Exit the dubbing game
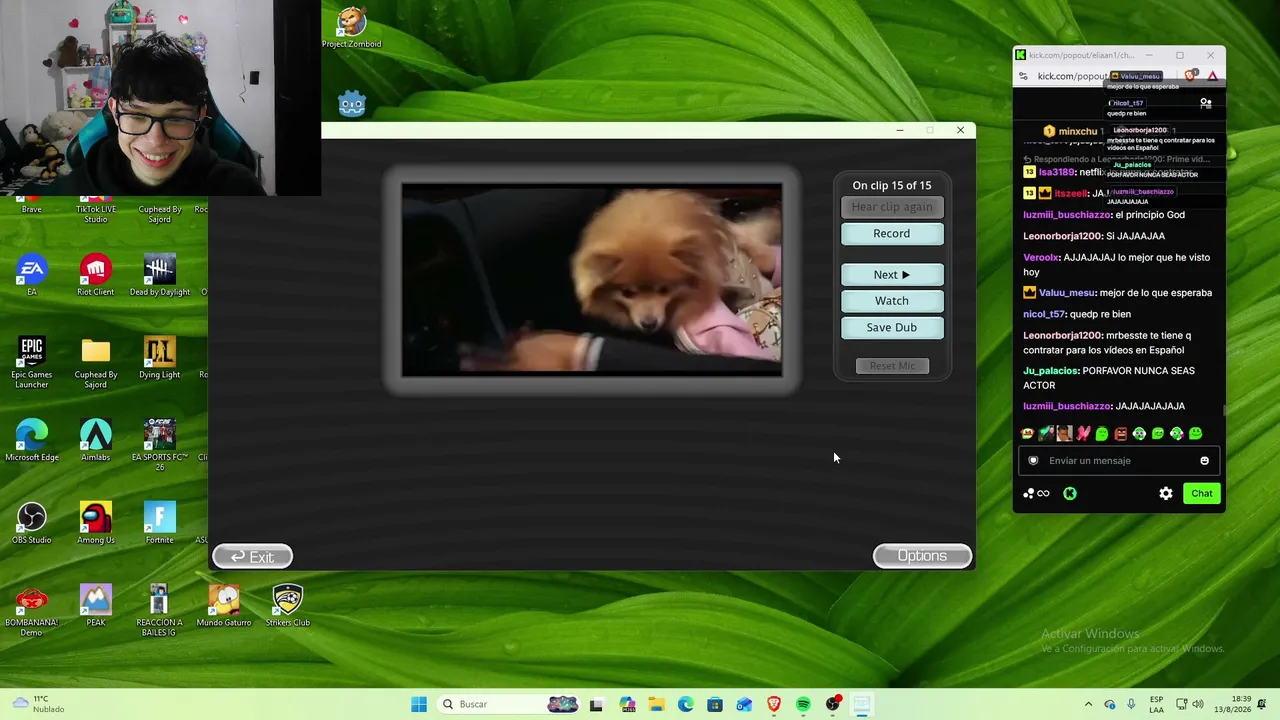Screen dimensions: 1280x720 [253, 557]
